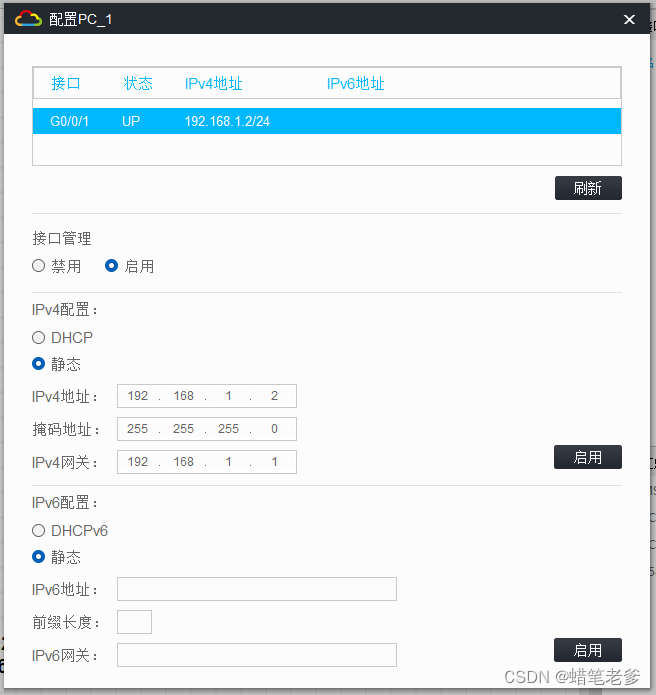Choose 静态 under IPv4配置
Viewport: 656px width, 695px height.
point(39,364)
